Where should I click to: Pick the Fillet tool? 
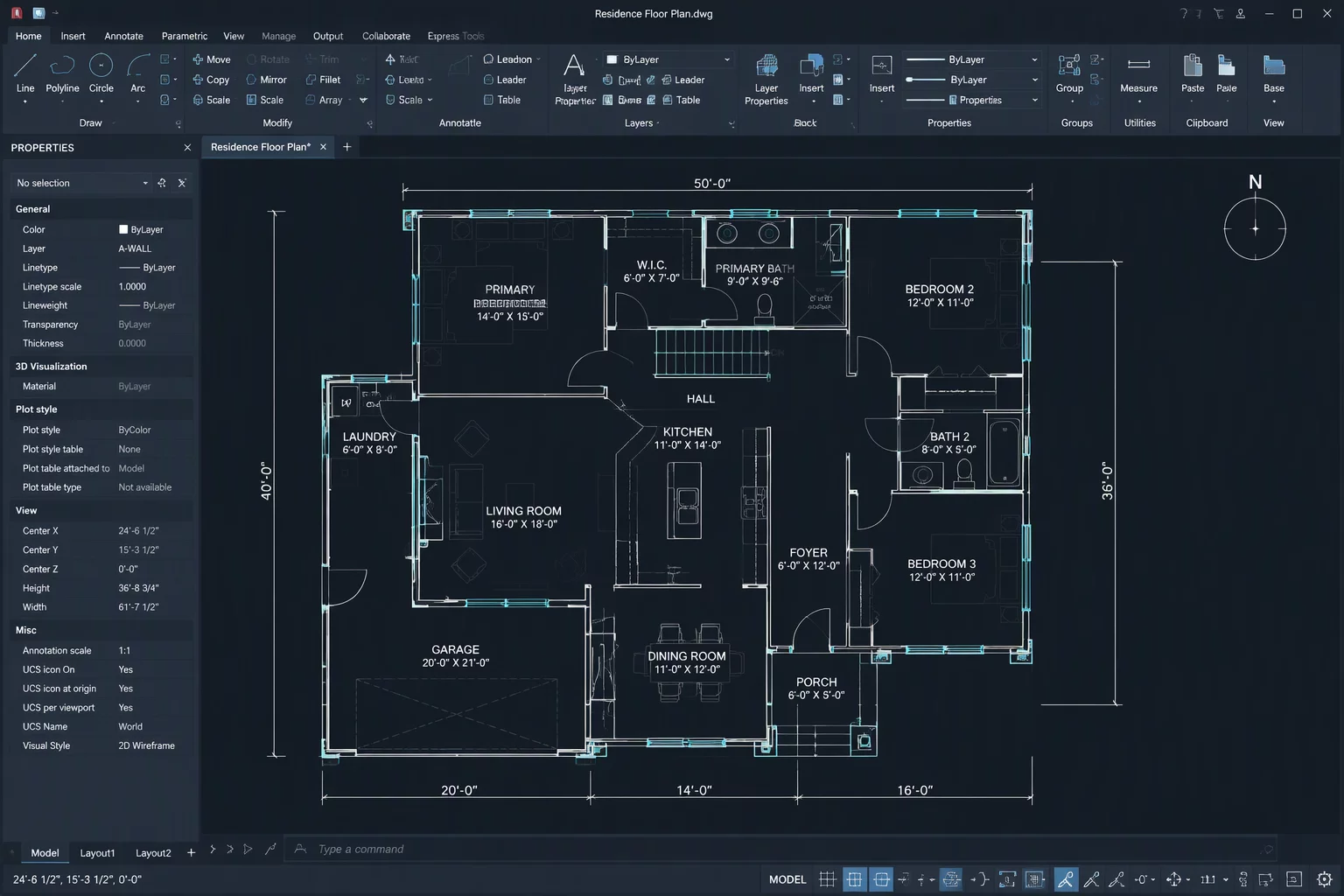(x=323, y=80)
